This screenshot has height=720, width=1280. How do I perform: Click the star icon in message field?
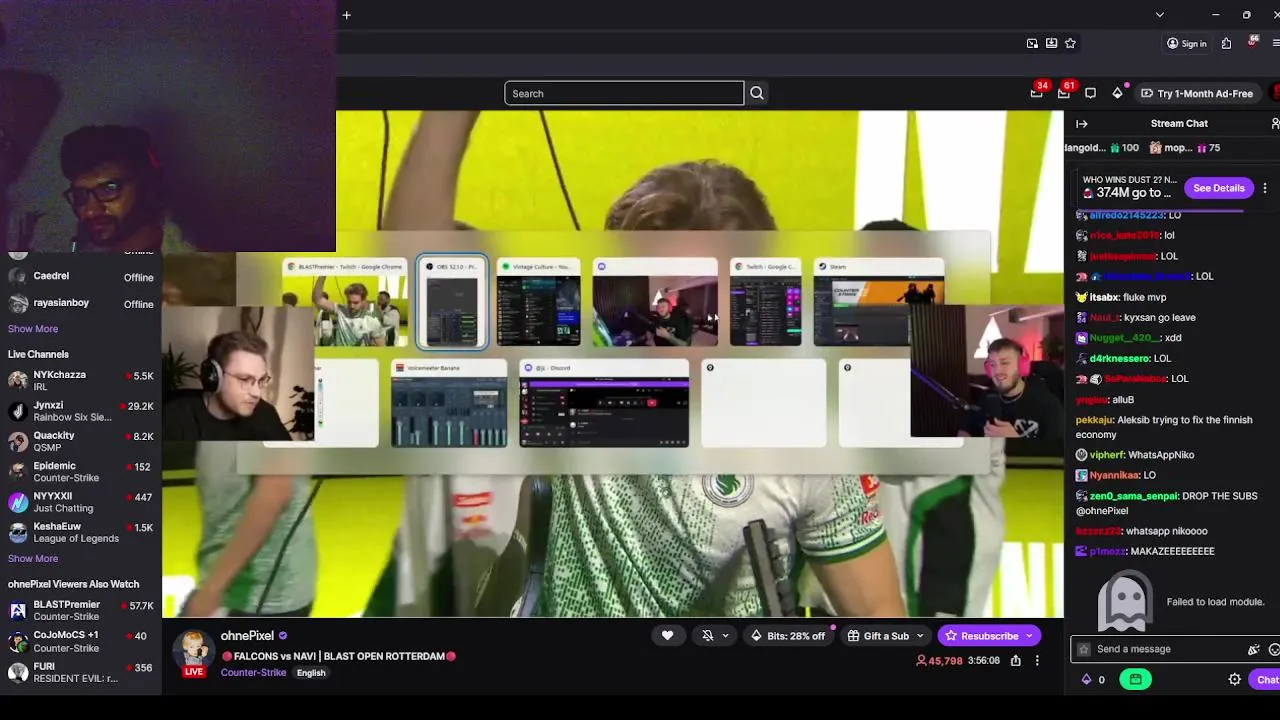pos(1084,649)
